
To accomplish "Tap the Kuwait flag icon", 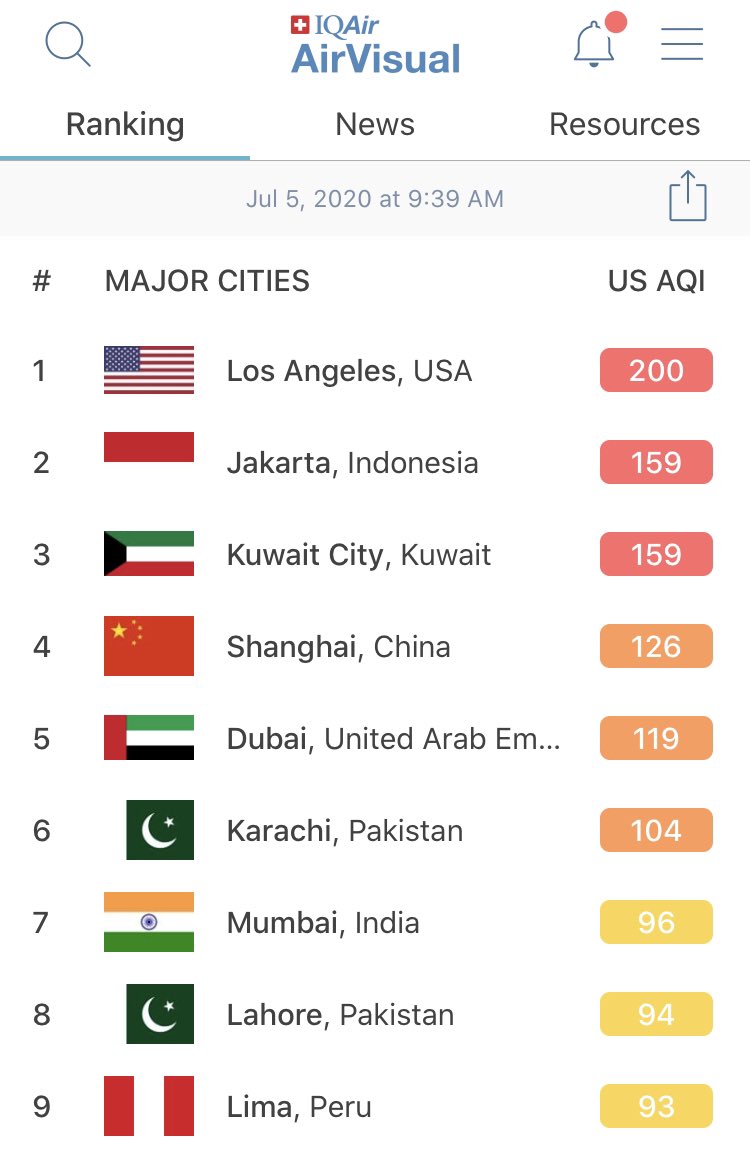I will pos(149,554).
